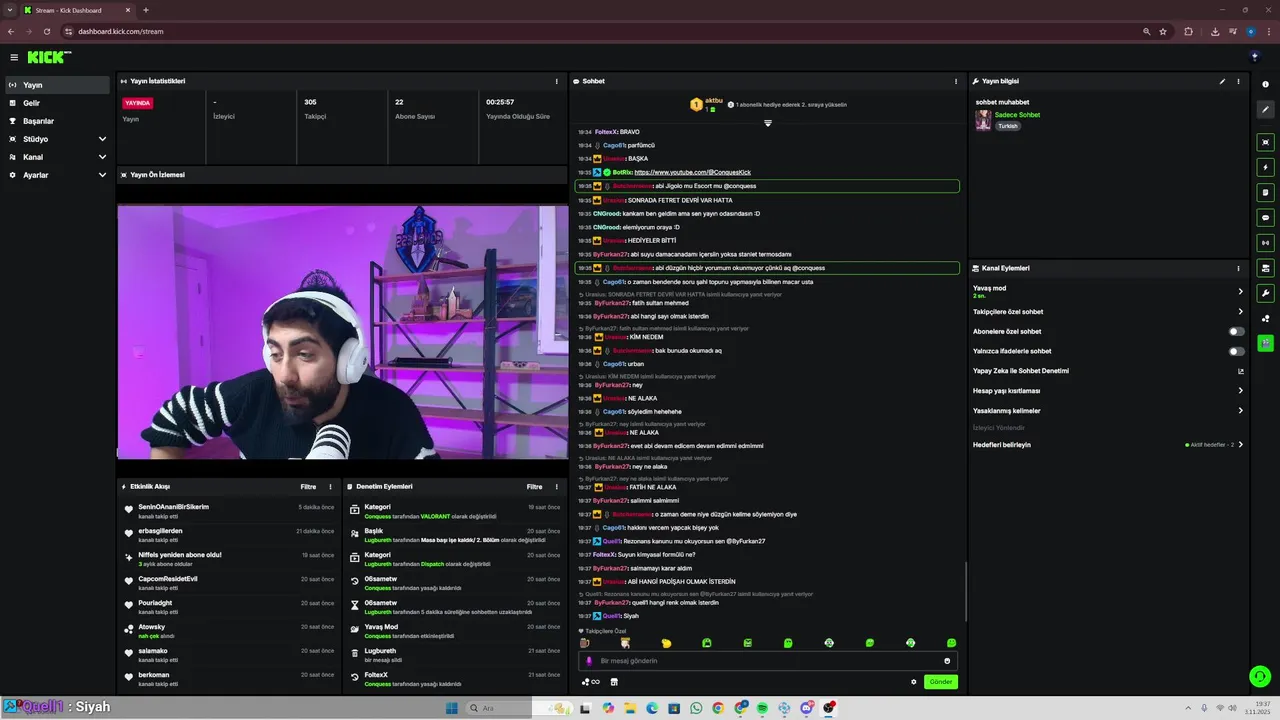The width and height of the screenshot is (1280, 720).
Task: Click the message input field in chat
Action: [768, 661]
